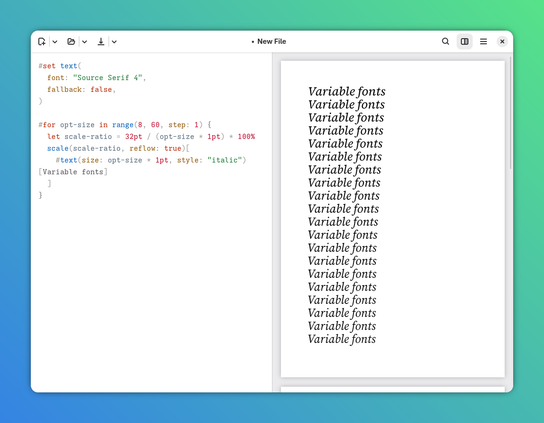
Task: Click the second preview page at bottom
Action: click(392, 390)
